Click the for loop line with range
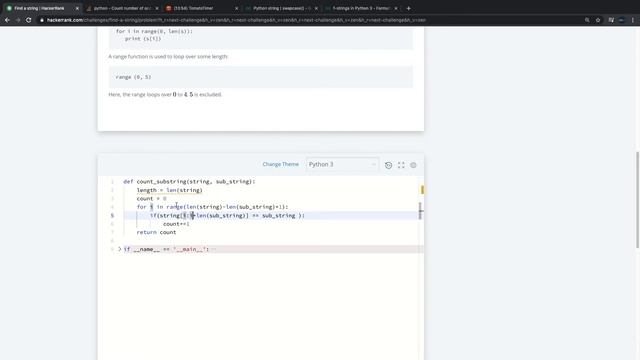 tap(212, 207)
